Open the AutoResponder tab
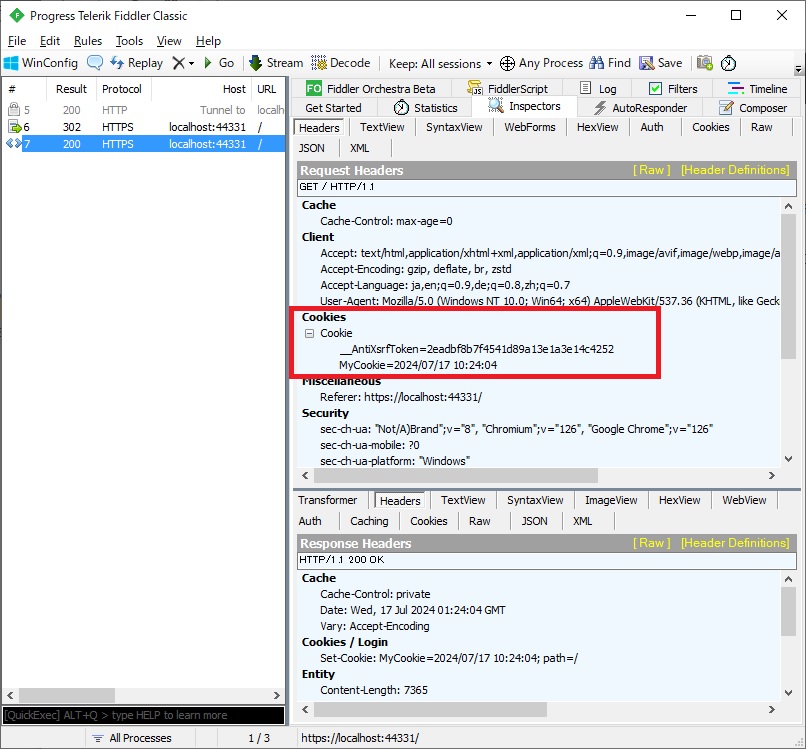Screen dimensions: 806x749 (x=640, y=108)
